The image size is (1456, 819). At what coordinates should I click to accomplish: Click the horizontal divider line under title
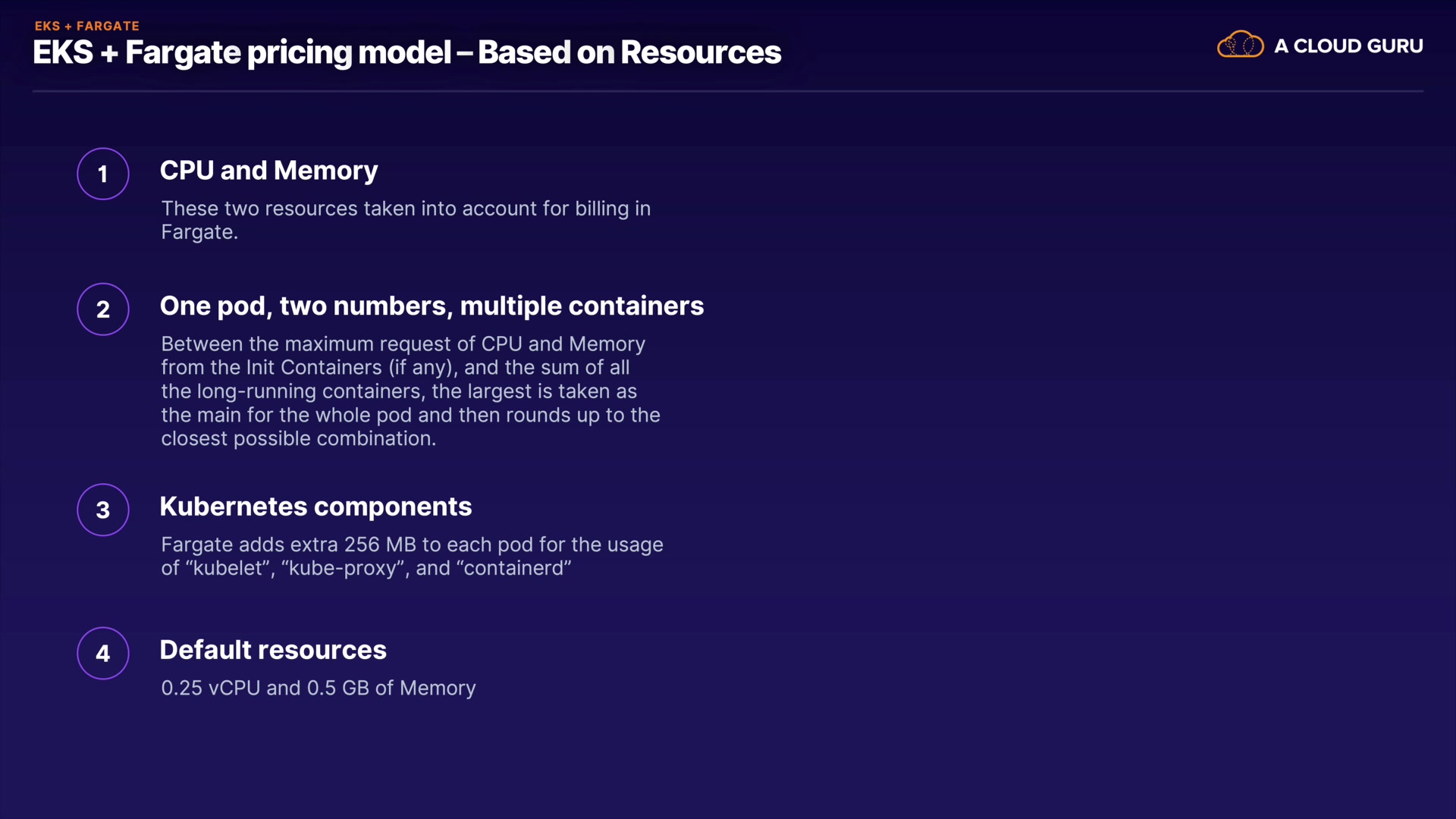[728, 91]
